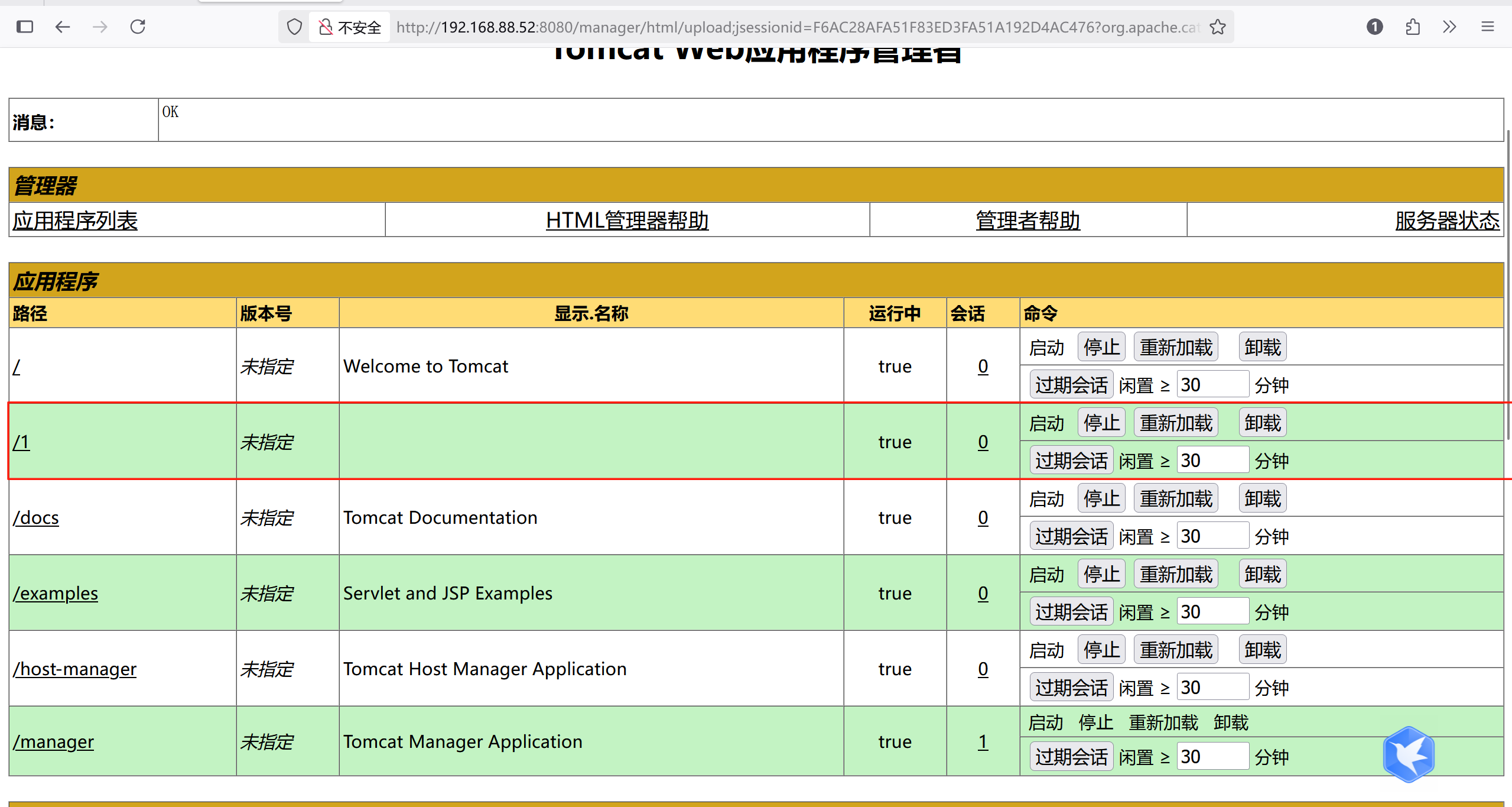Viewport: 1512px width, 807px height.
Task: Open the /1 application path link
Action: pyautogui.click(x=21, y=442)
